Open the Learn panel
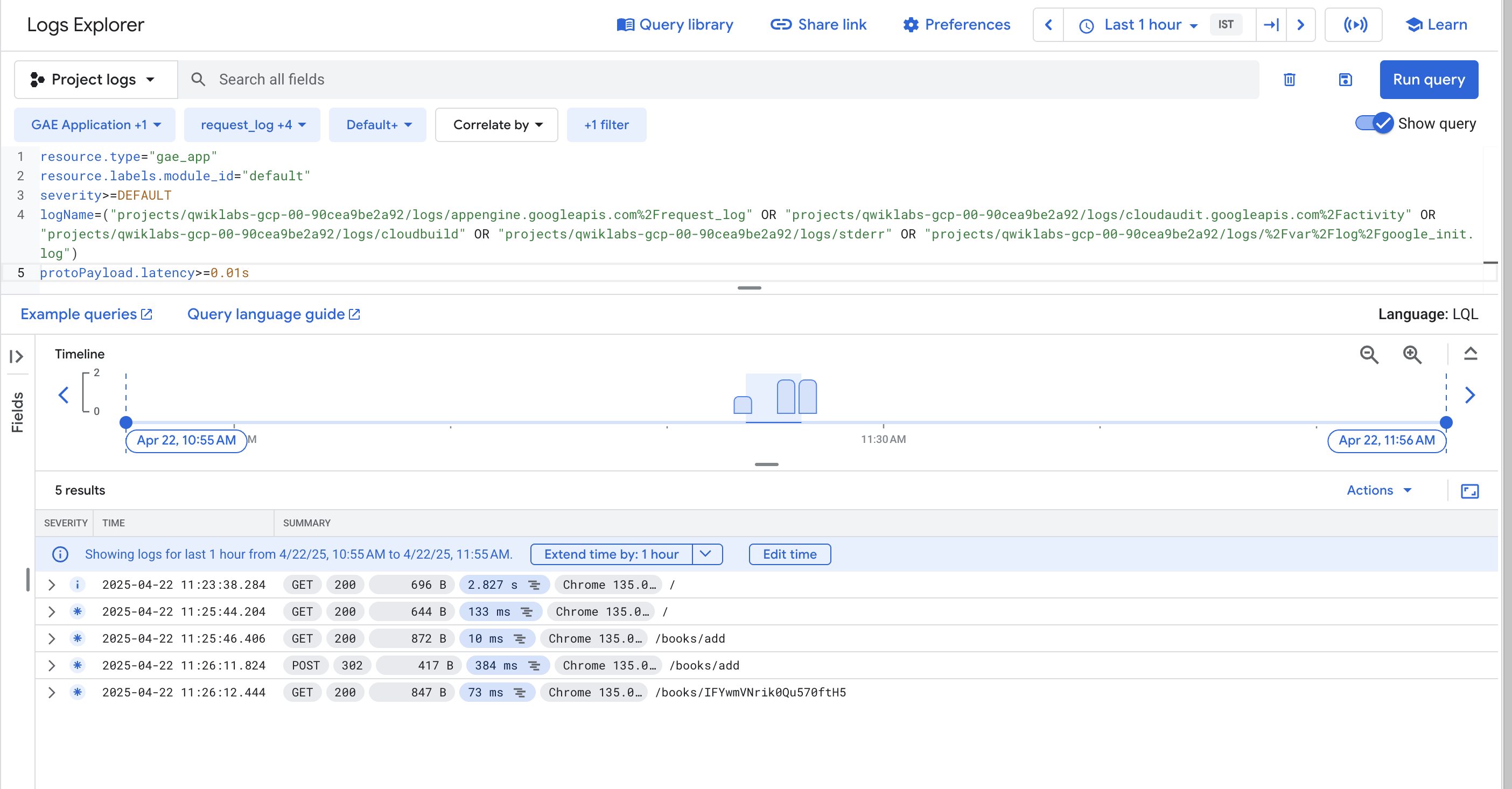1512x789 pixels. tap(1437, 25)
